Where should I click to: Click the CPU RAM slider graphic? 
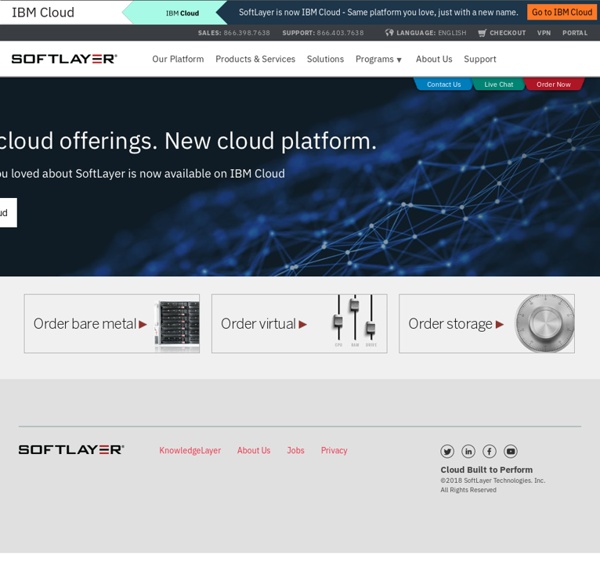[355, 321]
